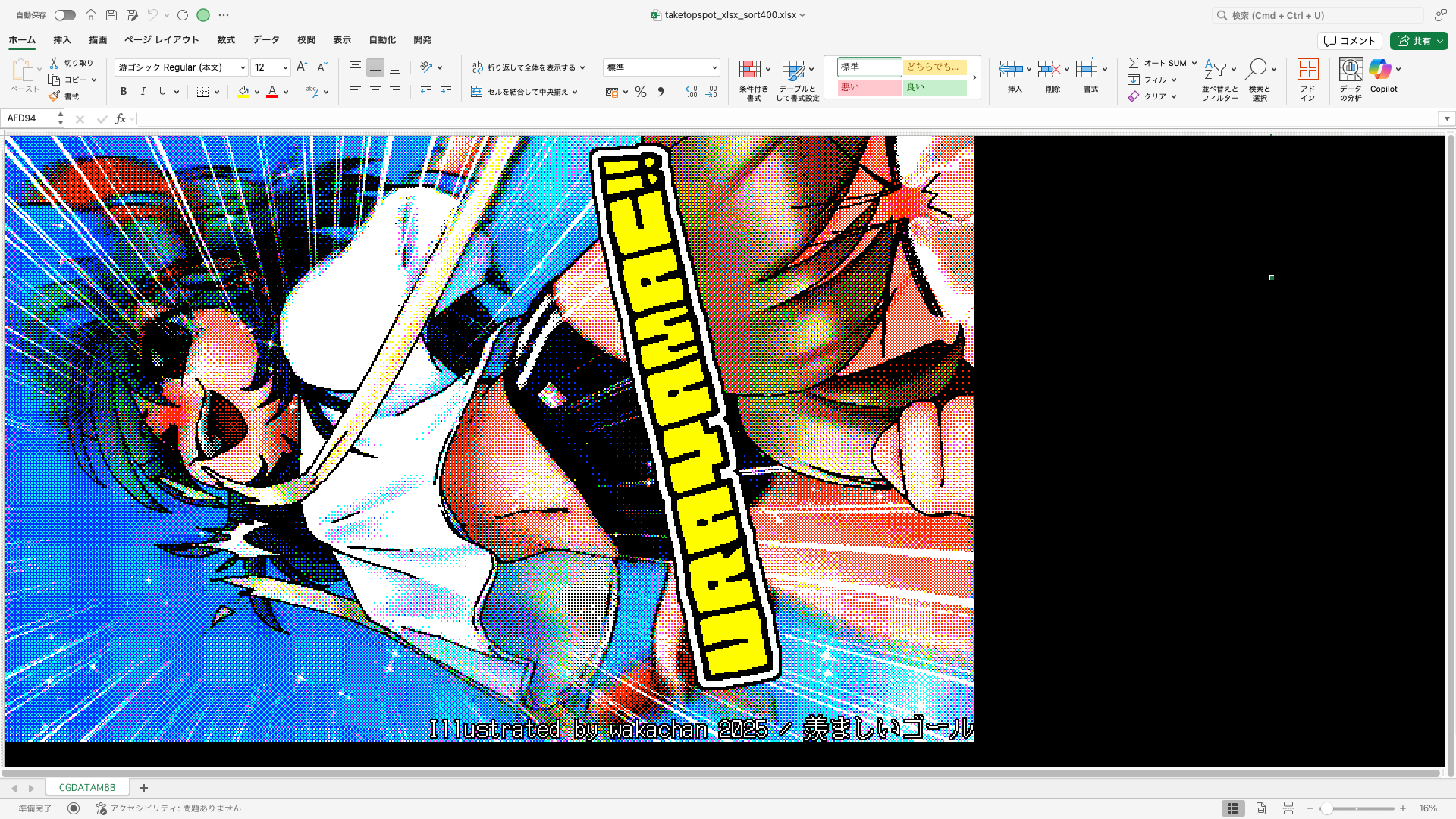The height and width of the screenshot is (819, 1456).
Task: Click the save icon in title bar
Action: click(x=111, y=15)
